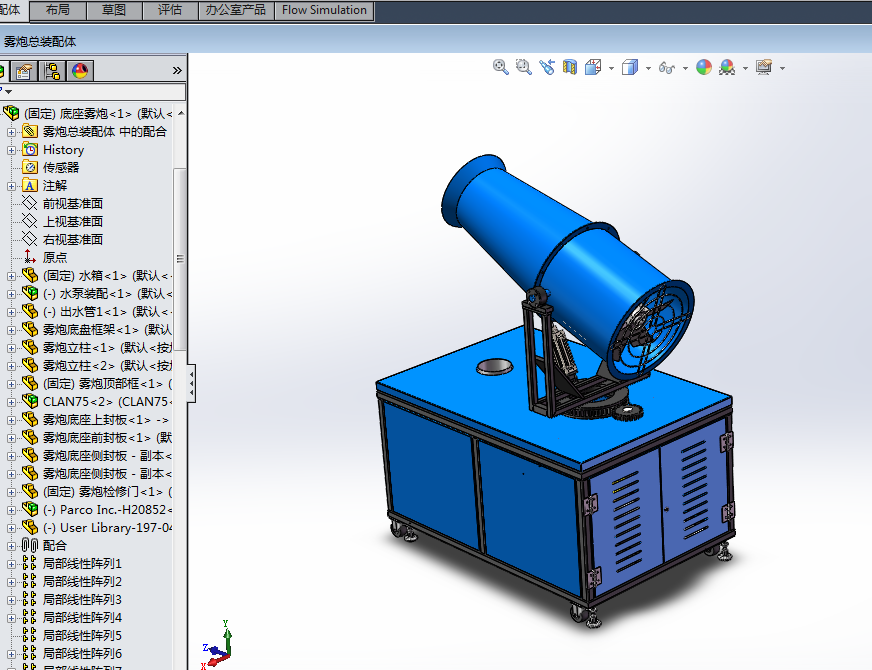The width and height of the screenshot is (872, 670).
Task: Select the 出水管1<1> component
Action: tap(107, 311)
